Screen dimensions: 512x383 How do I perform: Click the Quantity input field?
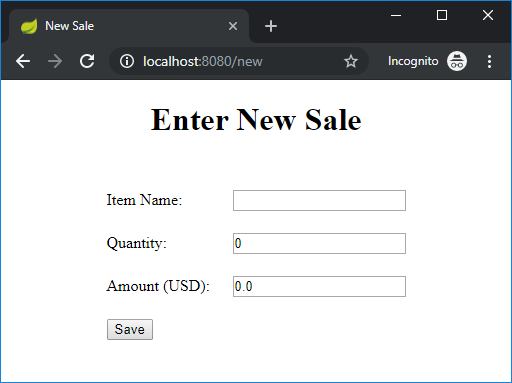click(x=319, y=243)
